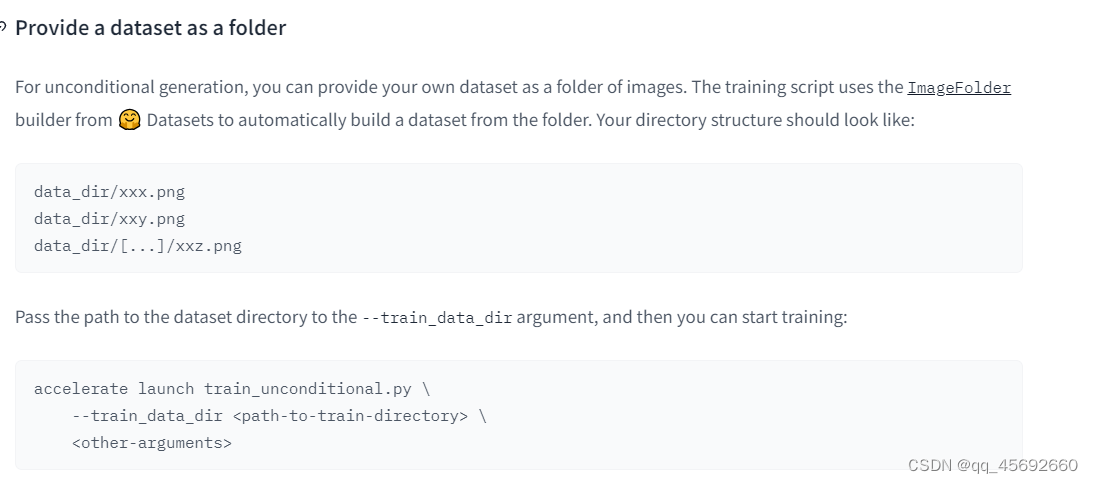1093x483 pixels.
Task: Click the CSDN @qq_45692660 watermark
Action: [993, 466]
